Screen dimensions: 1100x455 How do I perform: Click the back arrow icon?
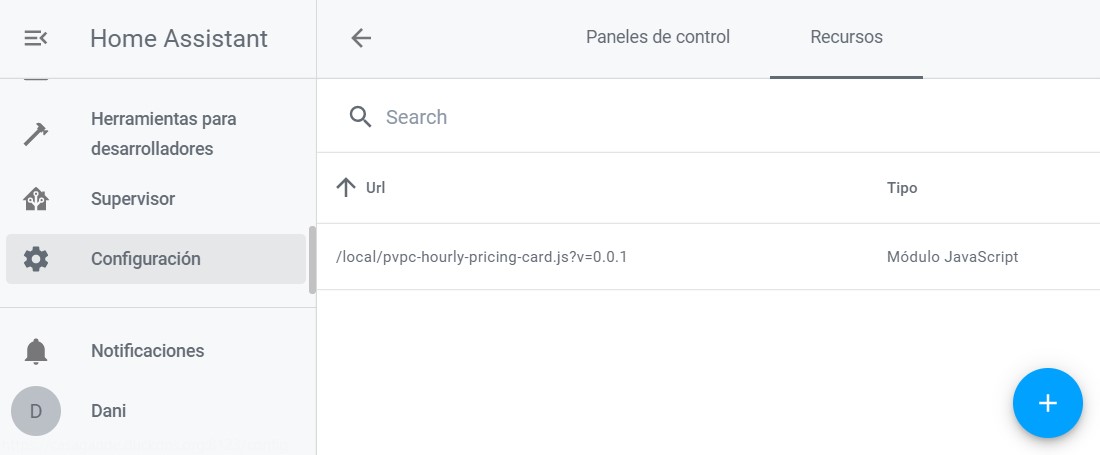[361, 38]
